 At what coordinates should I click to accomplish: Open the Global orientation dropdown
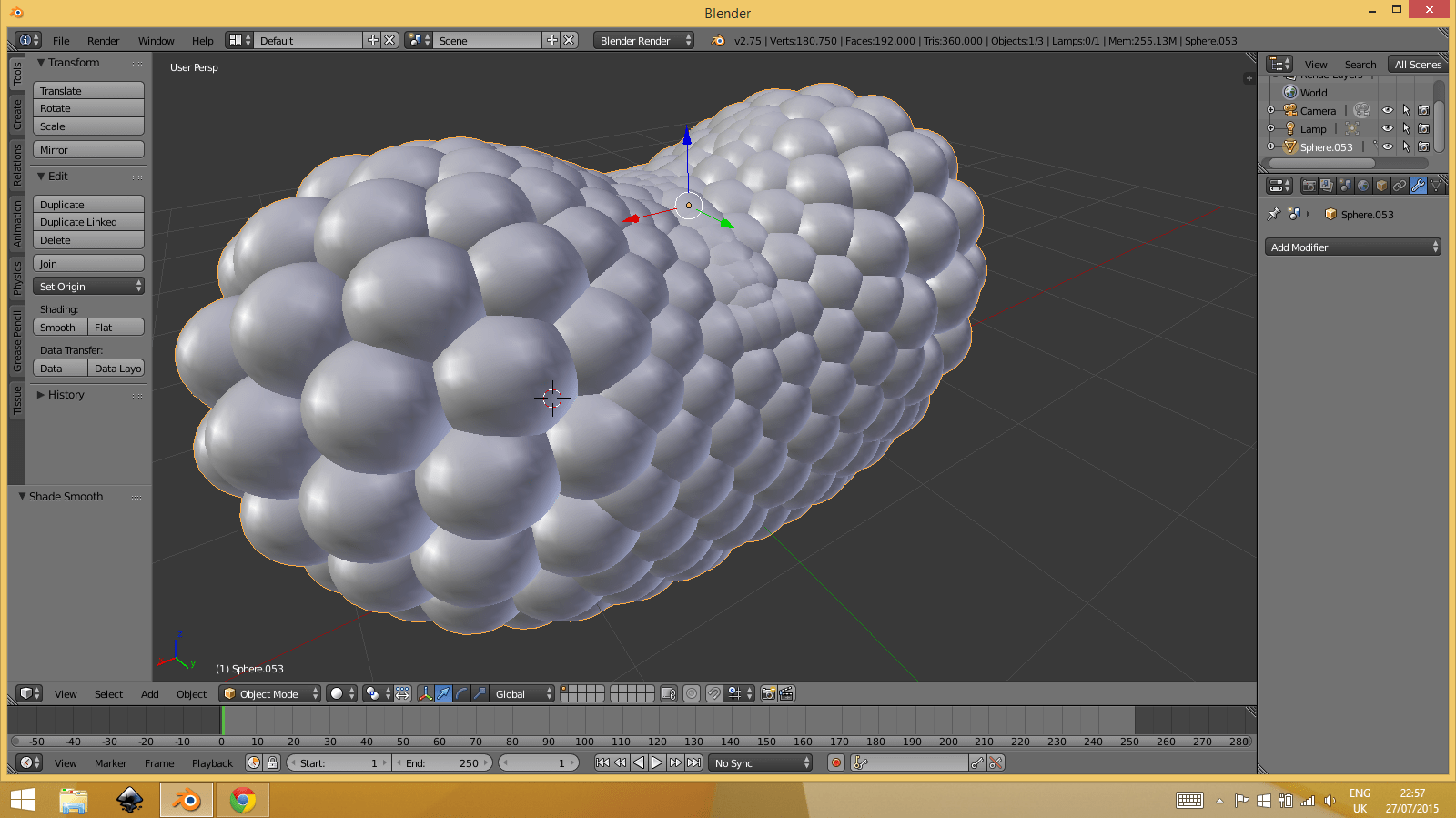522,693
